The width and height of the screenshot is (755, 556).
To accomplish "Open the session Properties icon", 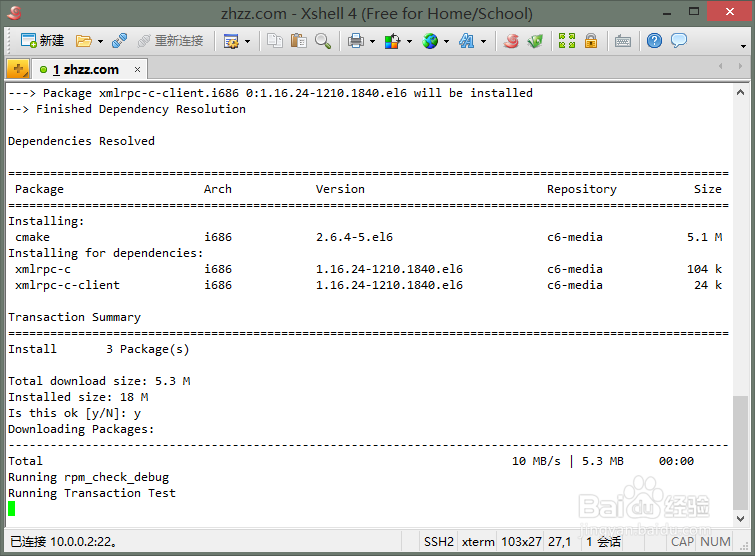I will tap(231, 41).
